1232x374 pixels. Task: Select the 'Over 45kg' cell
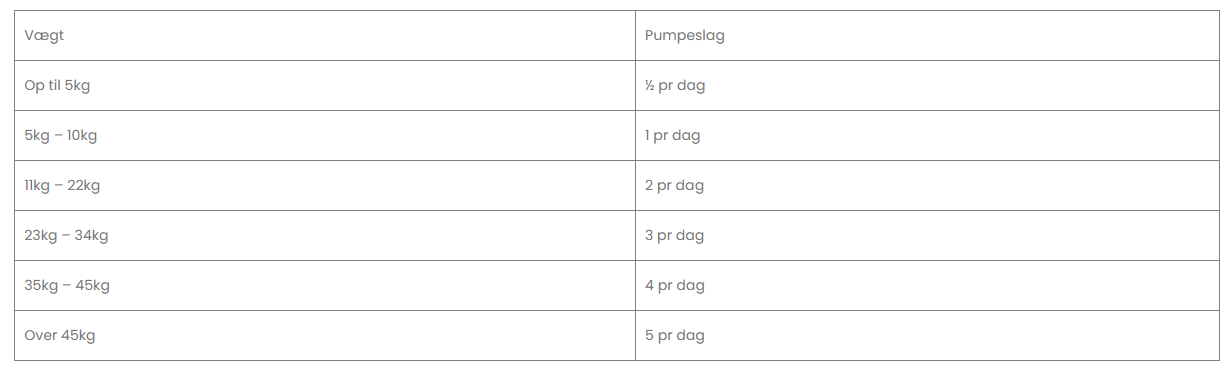tap(325, 336)
